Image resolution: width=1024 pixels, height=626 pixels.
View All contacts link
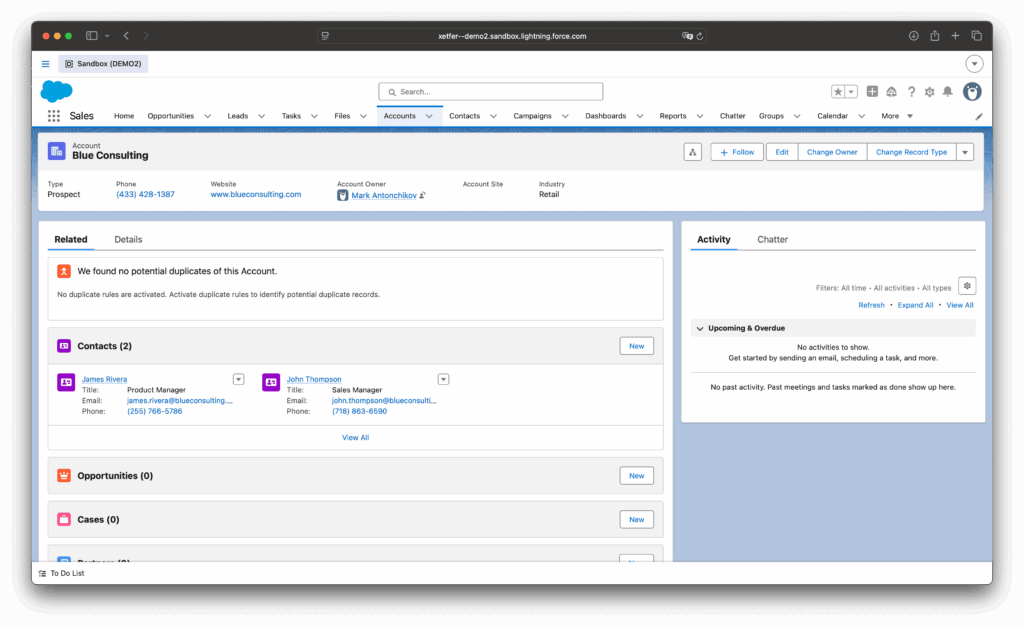[355, 438]
